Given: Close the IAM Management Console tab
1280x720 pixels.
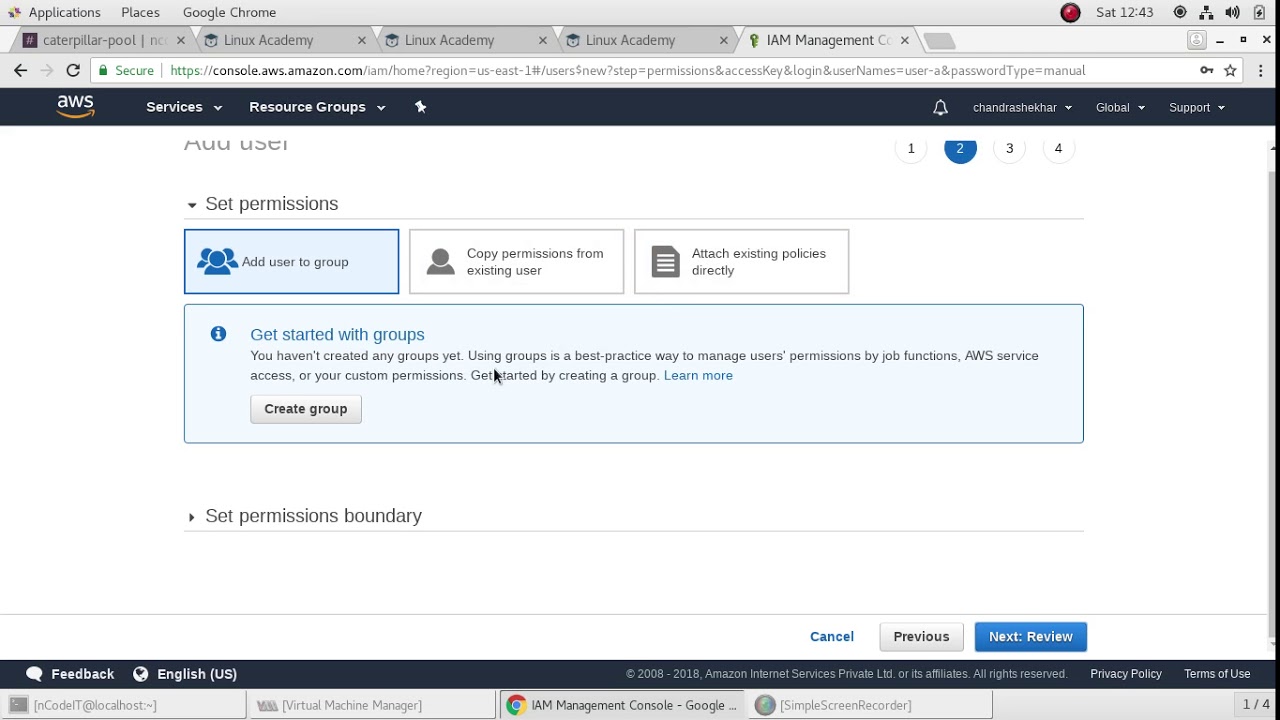Looking at the screenshot, I should tap(905, 40).
